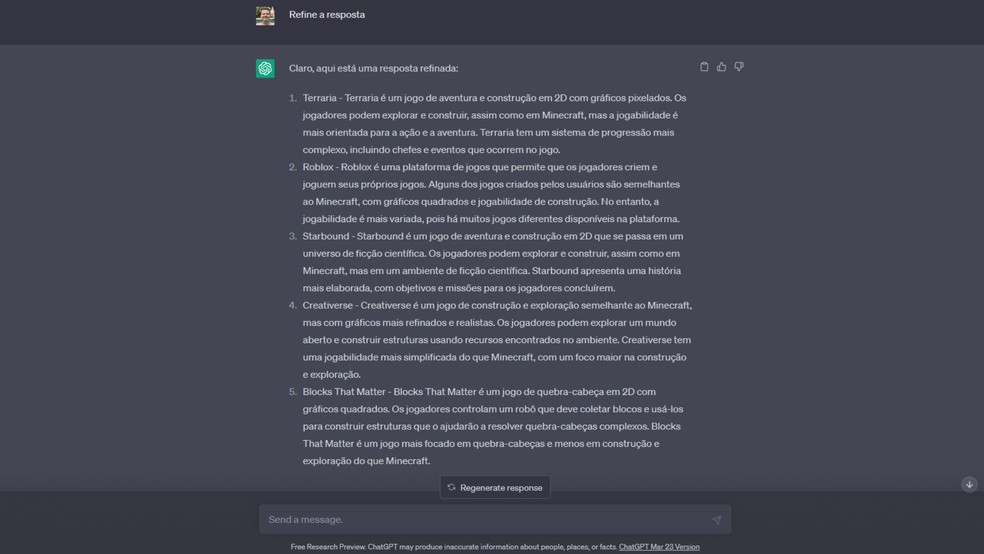Click the paper plane send icon

(x=716, y=519)
